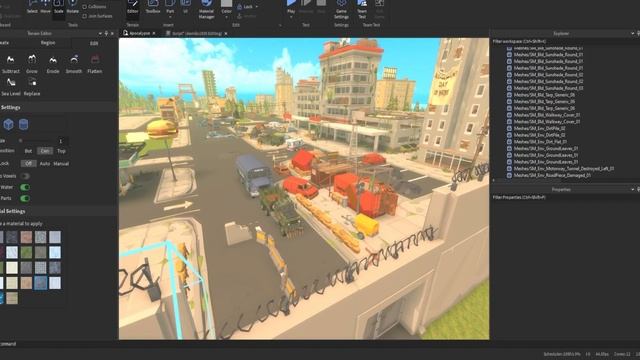Set pivot position to Bot

pos(28,151)
